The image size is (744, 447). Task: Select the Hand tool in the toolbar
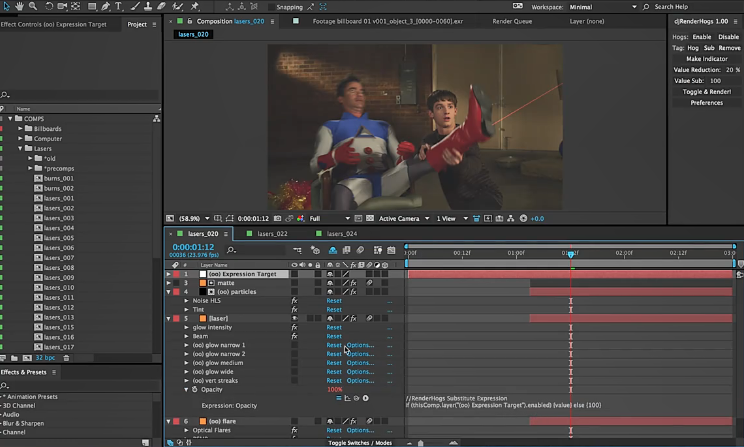(18, 6)
